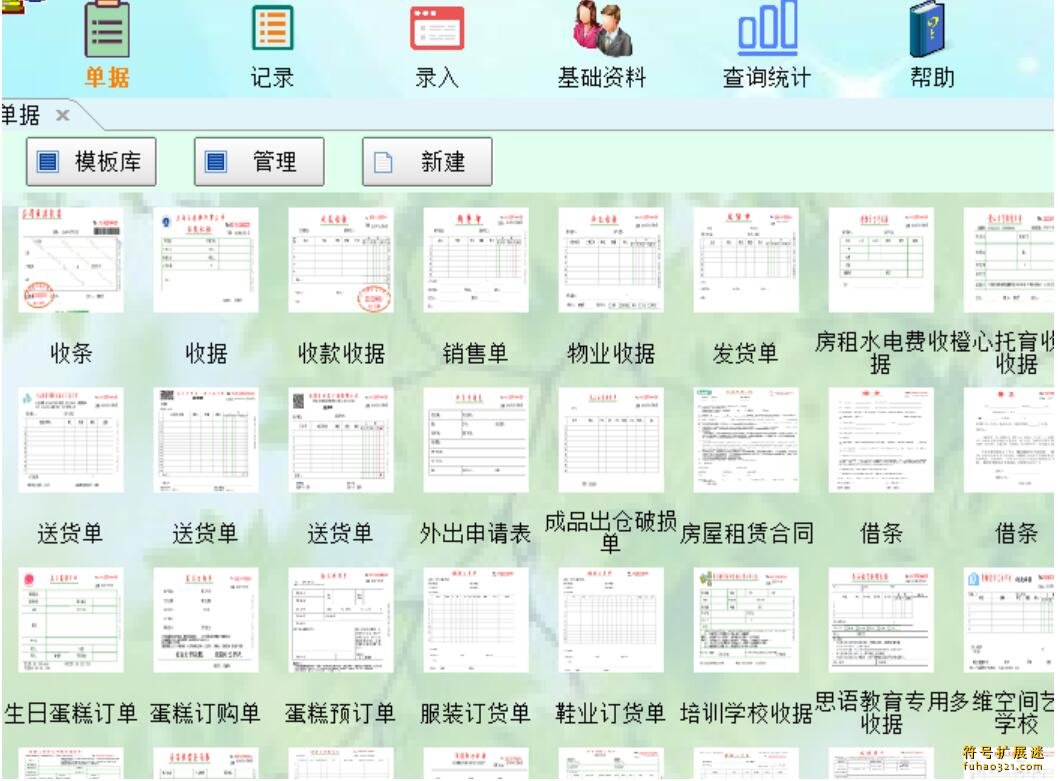
Task: Select the 收条 template thumbnail
Action: coord(71,260)
